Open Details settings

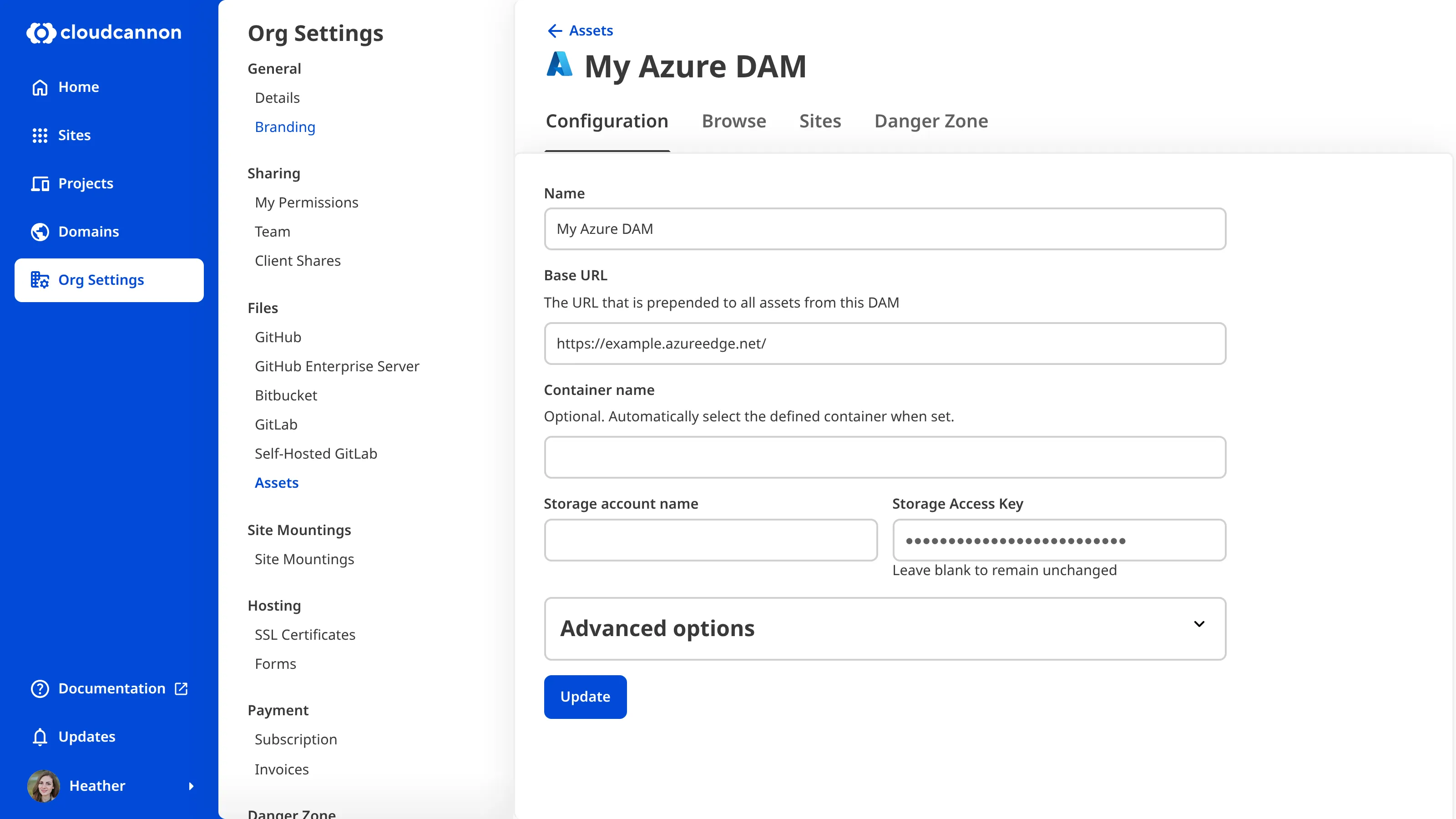coord(277,98)
